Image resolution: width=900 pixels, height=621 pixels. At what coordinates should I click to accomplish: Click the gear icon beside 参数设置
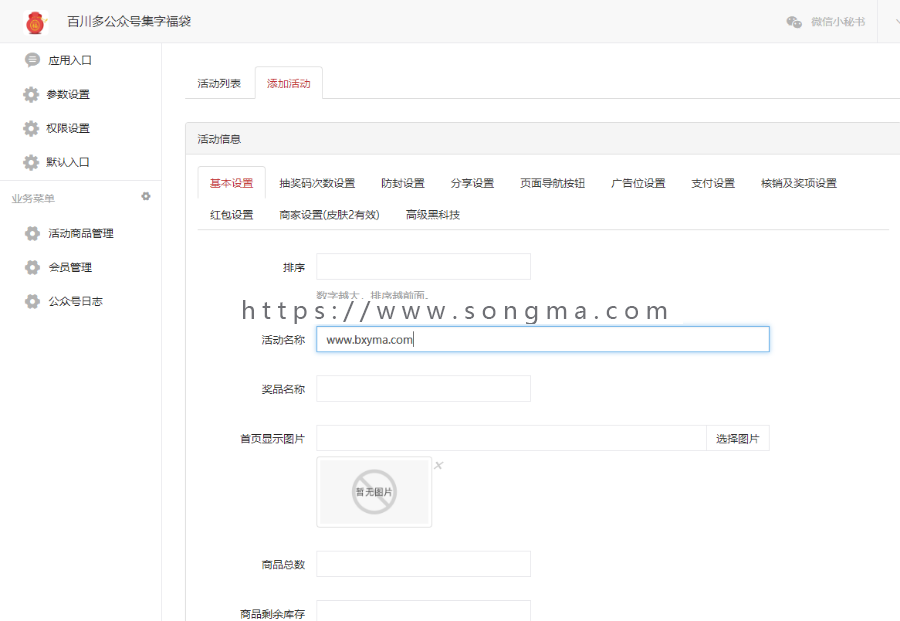(x=31, y=94)
